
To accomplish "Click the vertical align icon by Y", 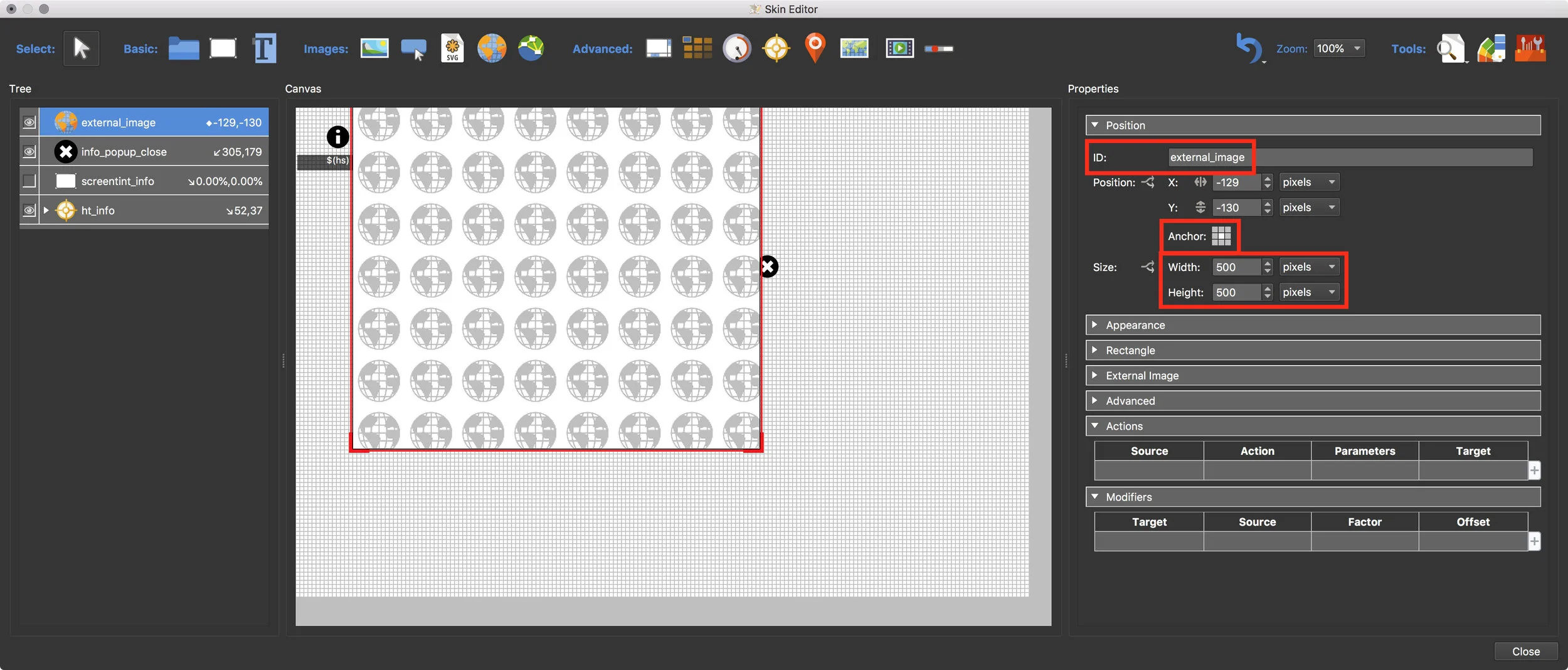I will 1200,207.
